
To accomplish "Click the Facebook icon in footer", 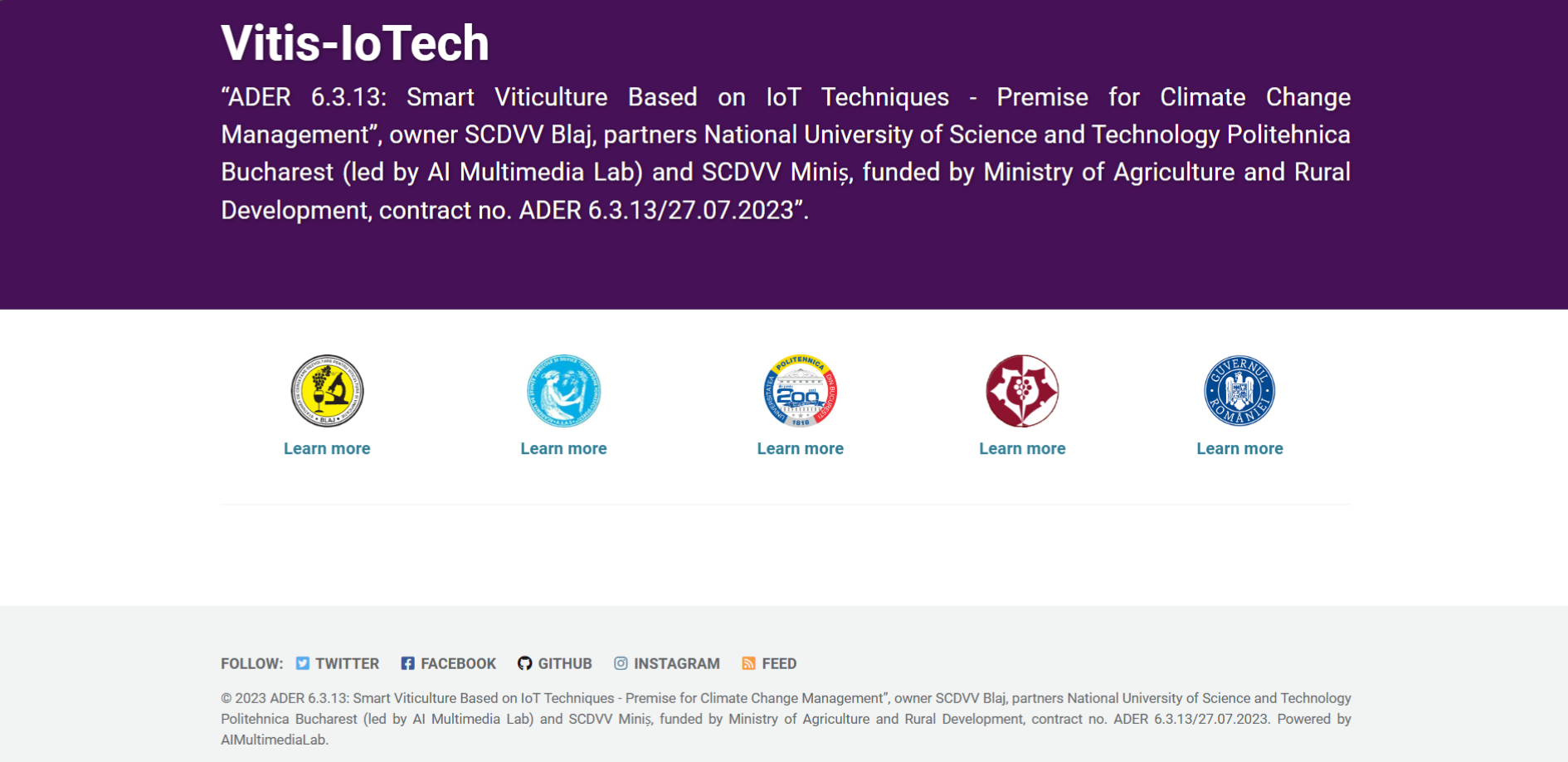I will coord(407,663).
